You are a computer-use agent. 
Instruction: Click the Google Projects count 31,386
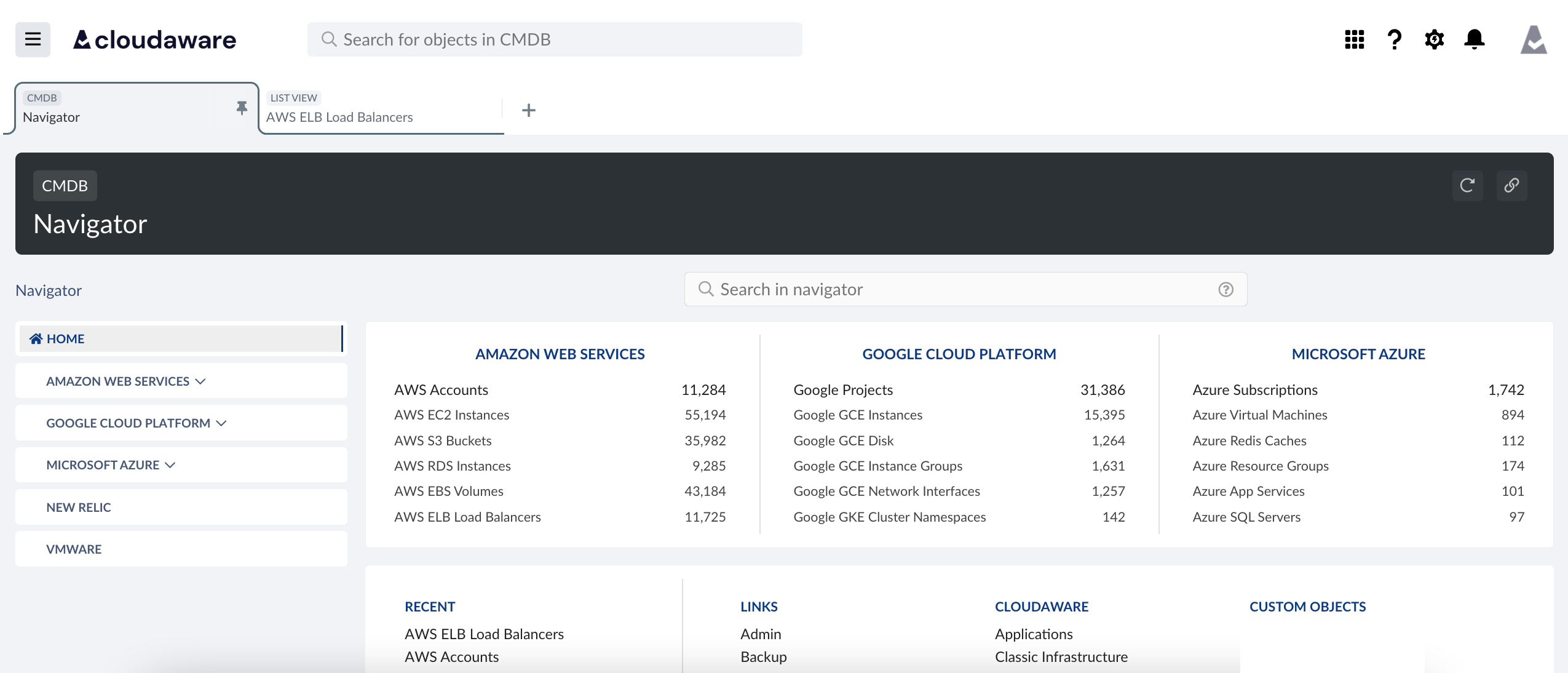[x=1103, y=389]
